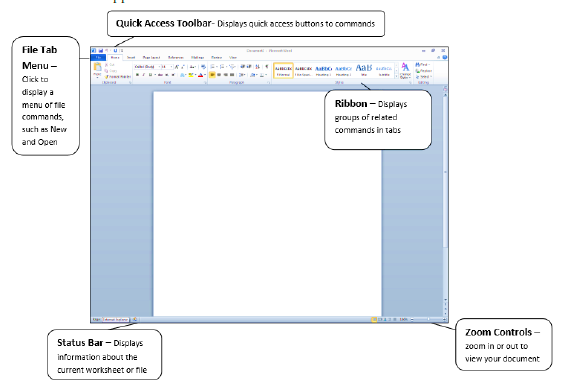Open the Page Layout tab
The height and width of the screenshot is (385, 564).
click(151, 58)
